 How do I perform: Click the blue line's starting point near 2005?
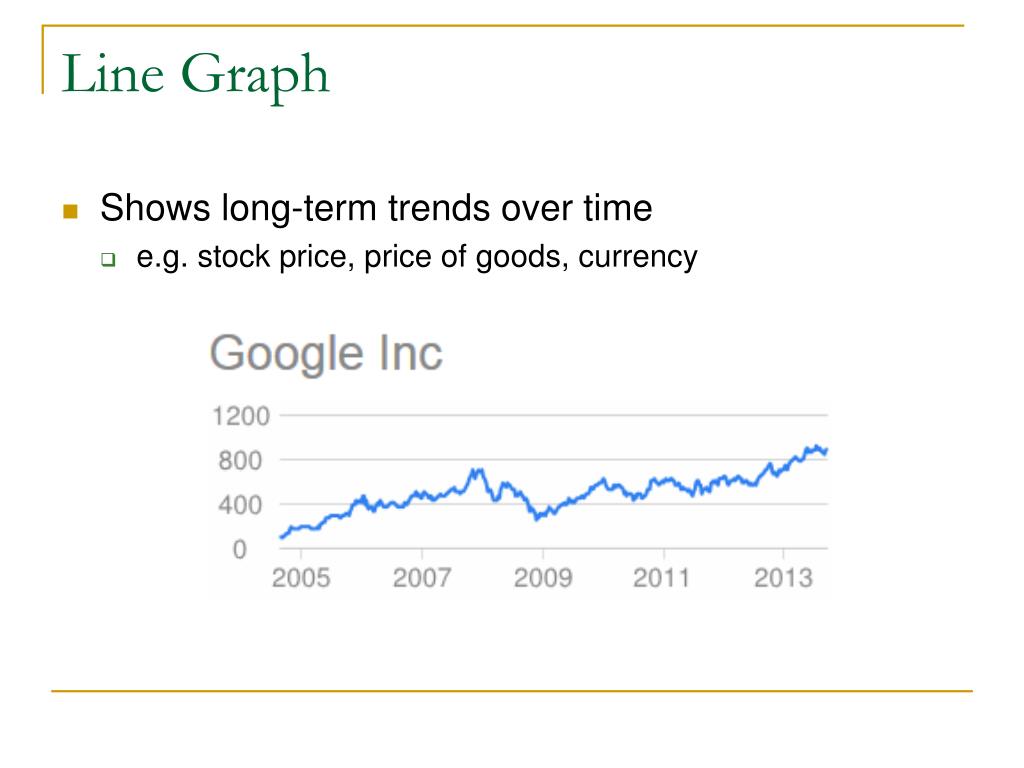click(x=281, y=537)
